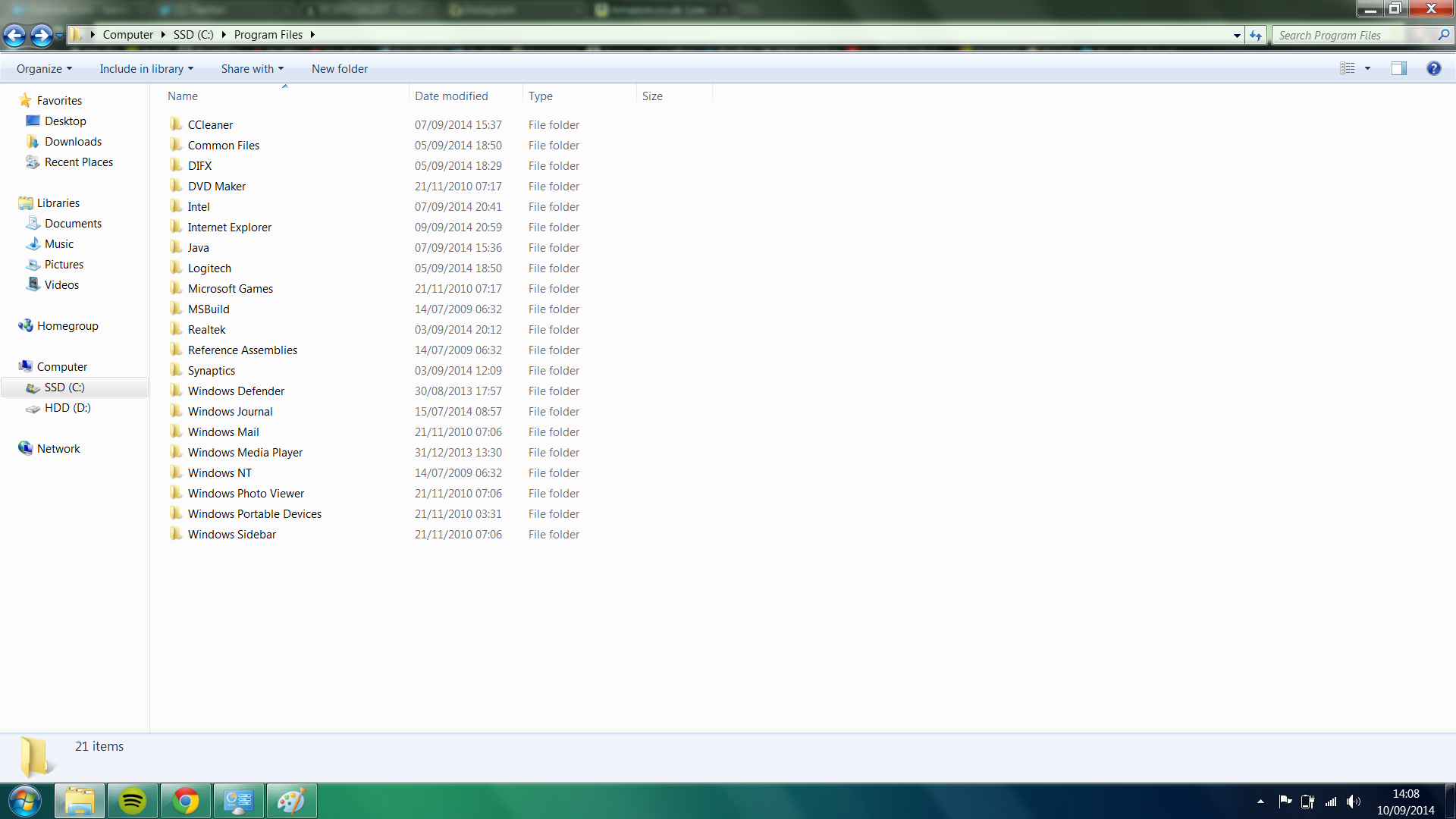Viewport: 1456px width, 819px height.
Task: Open the recent pages dropdown arrow
Action: coord(59,36)
